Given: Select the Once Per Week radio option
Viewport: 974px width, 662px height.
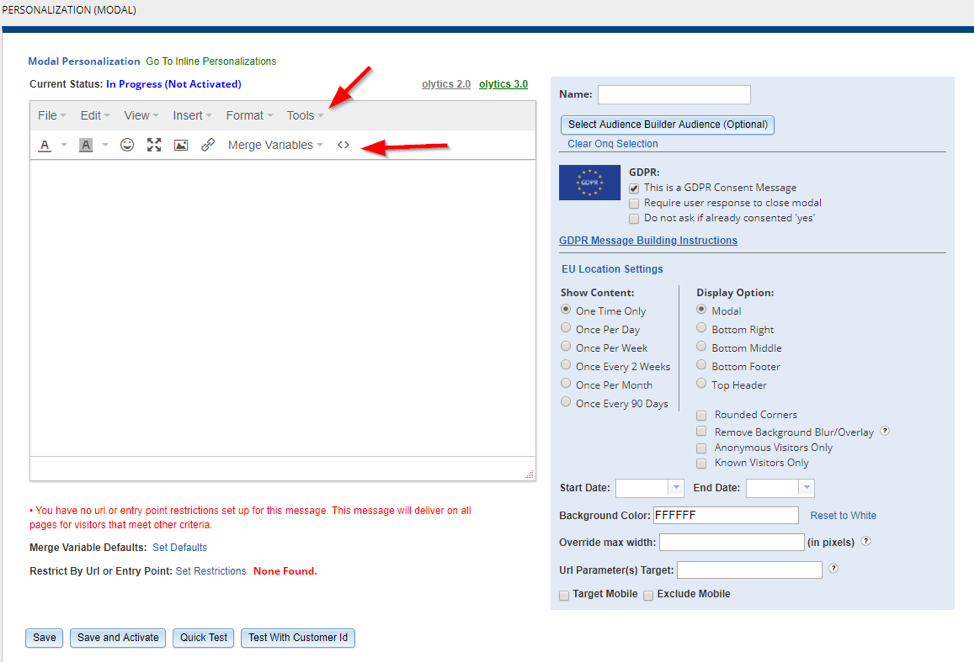Looking at the screenshot, I should click(567, 347).
